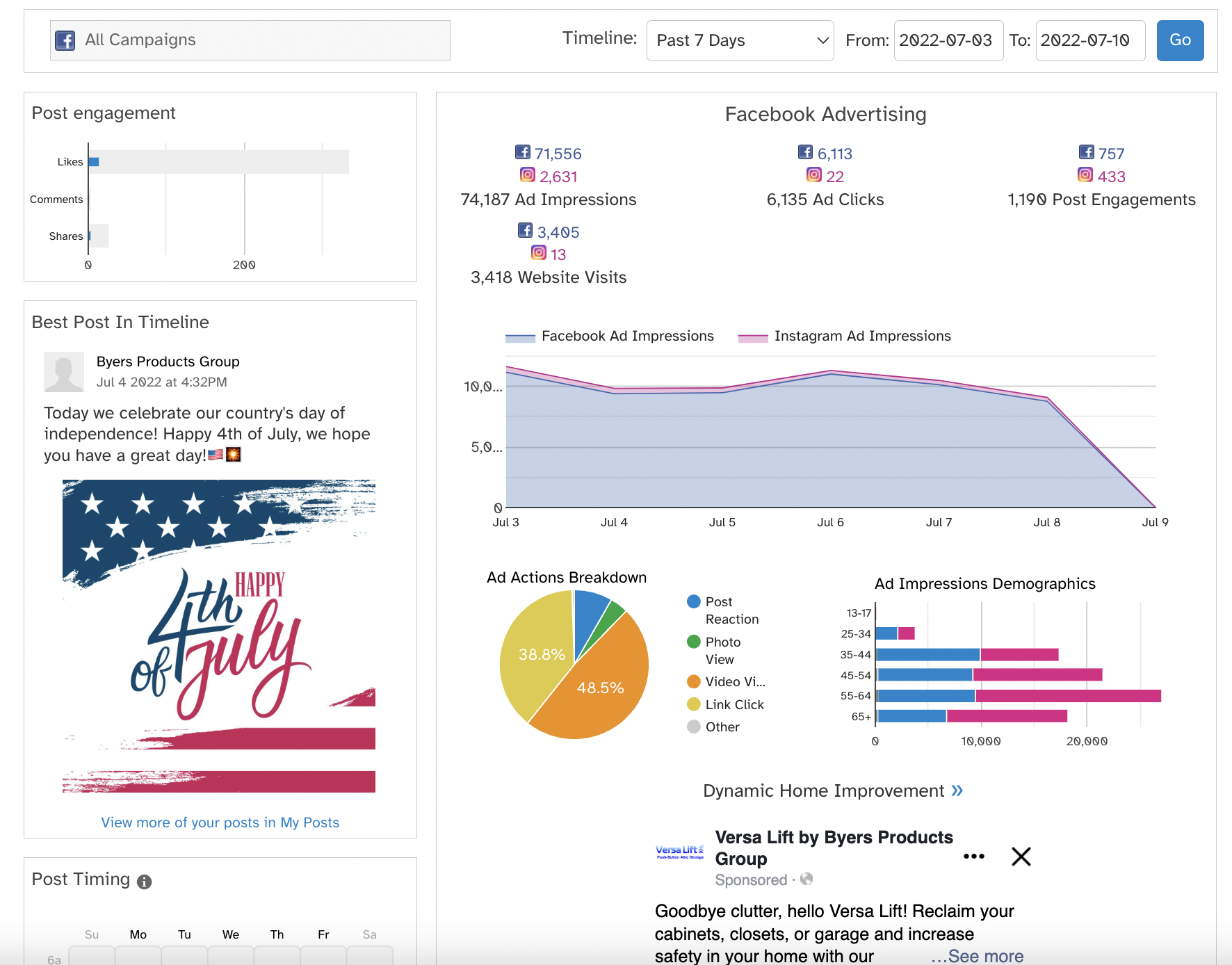The image size is (1232, 965).
Task: Click the Fr column header in Post Timing
Action: click(x=323, y=935)
